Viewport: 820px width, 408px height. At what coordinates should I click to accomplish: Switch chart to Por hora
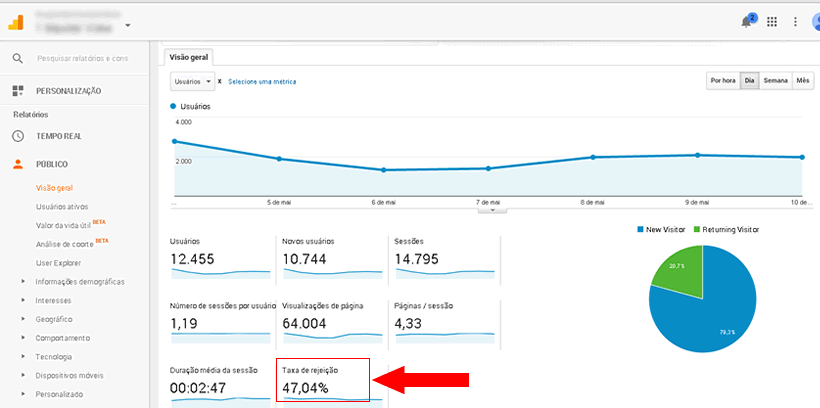coord(723,81)
